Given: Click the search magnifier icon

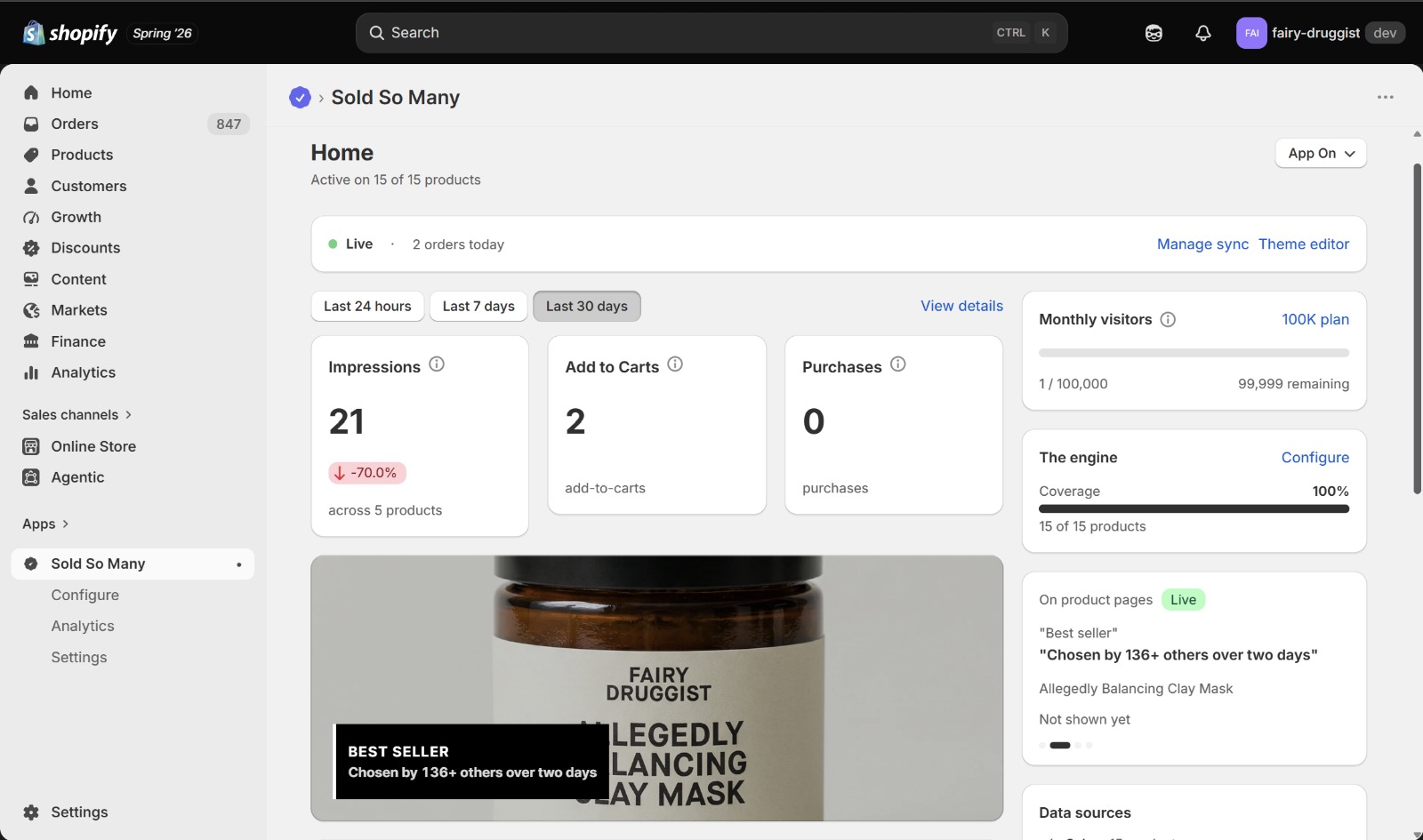Looking at the screenshot, I should point(377,33).
